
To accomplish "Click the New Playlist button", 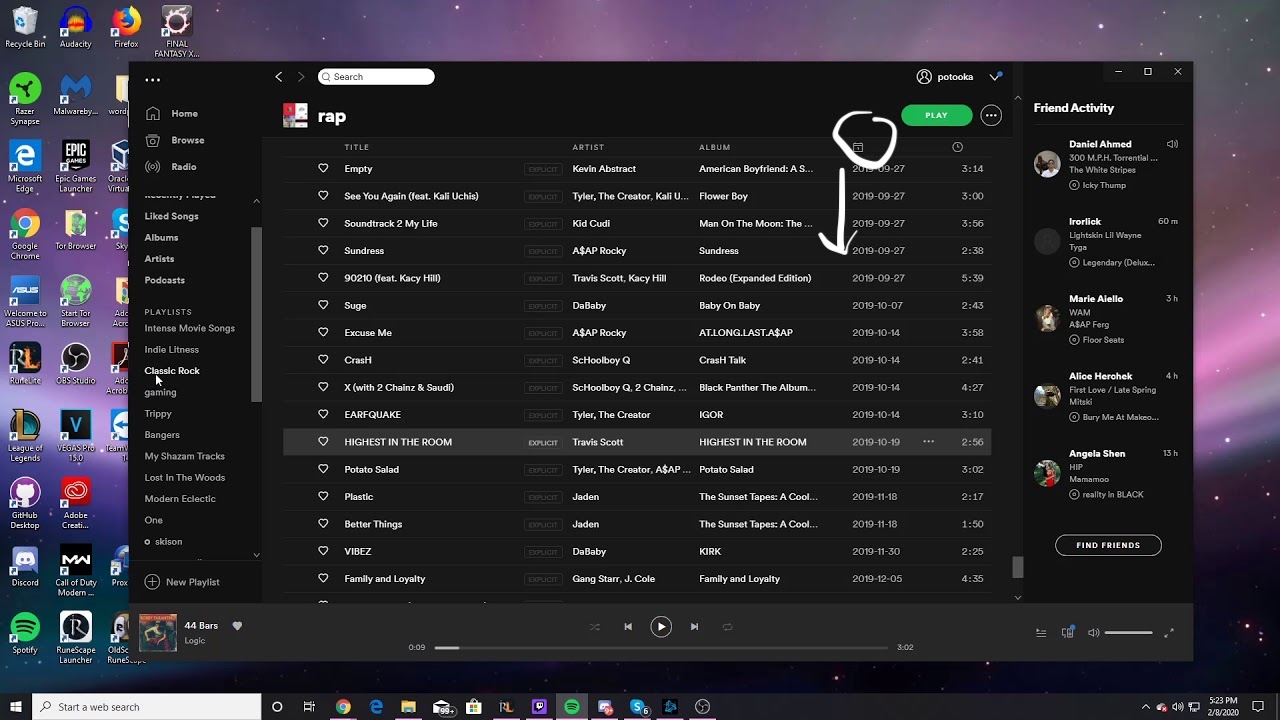I will [x=182, y=582].
